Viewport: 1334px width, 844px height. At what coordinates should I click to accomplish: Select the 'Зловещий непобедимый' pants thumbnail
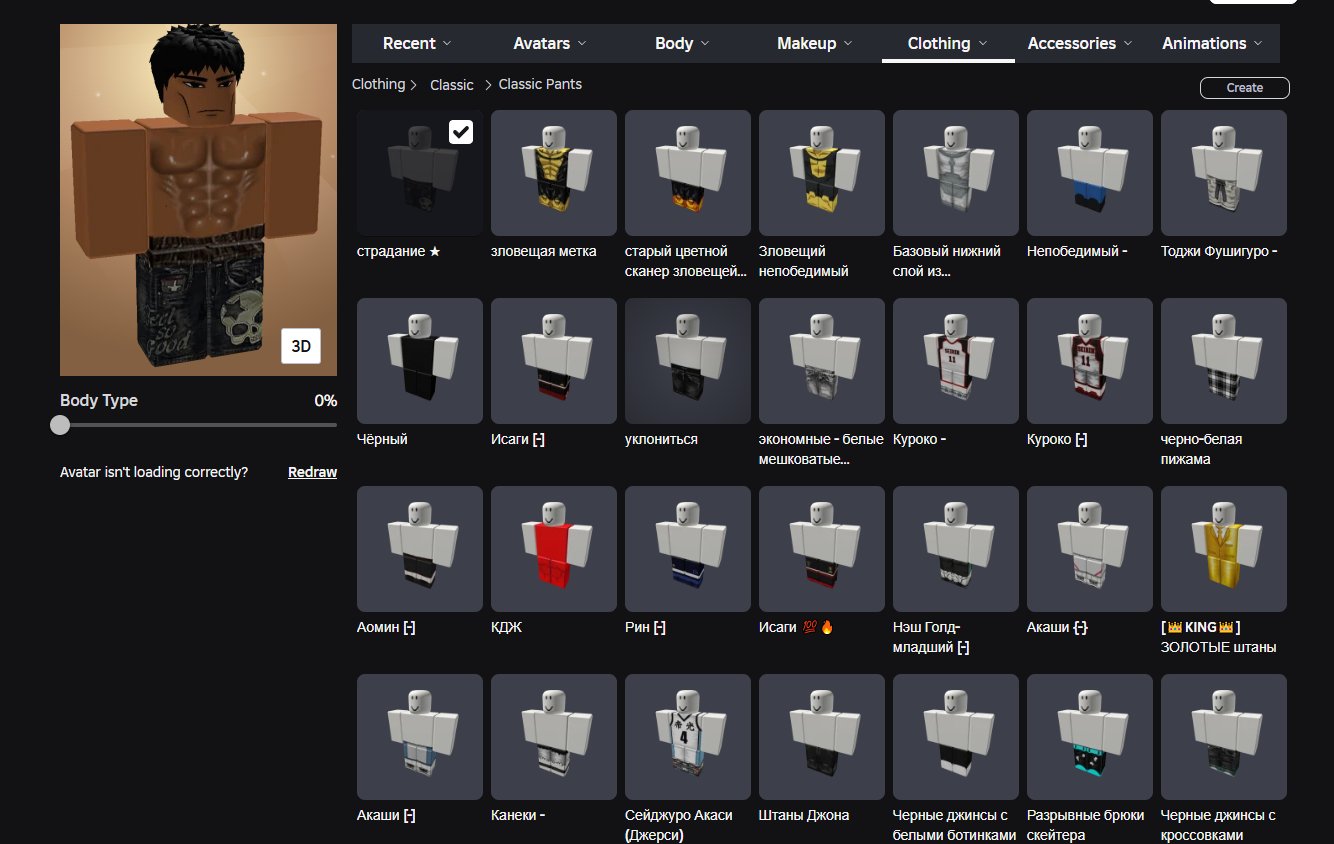click(822, 173)
